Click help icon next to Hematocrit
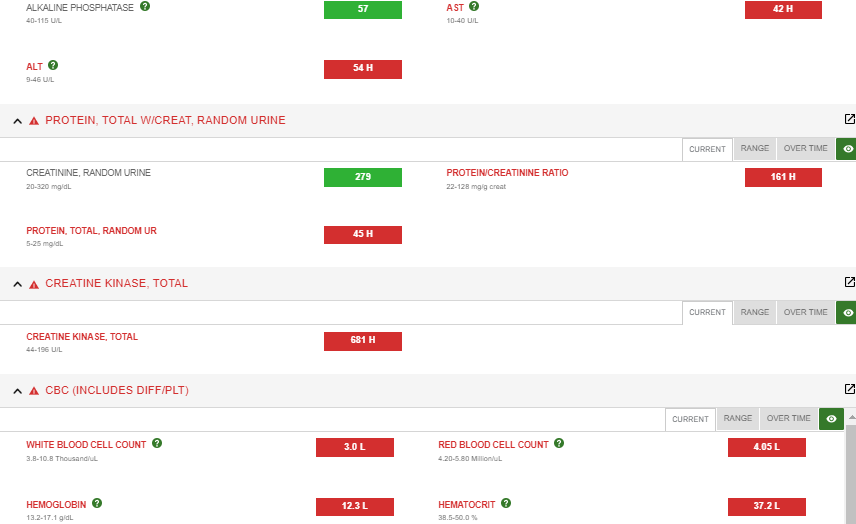The image size is (856, 524). [x=506, y=503]
